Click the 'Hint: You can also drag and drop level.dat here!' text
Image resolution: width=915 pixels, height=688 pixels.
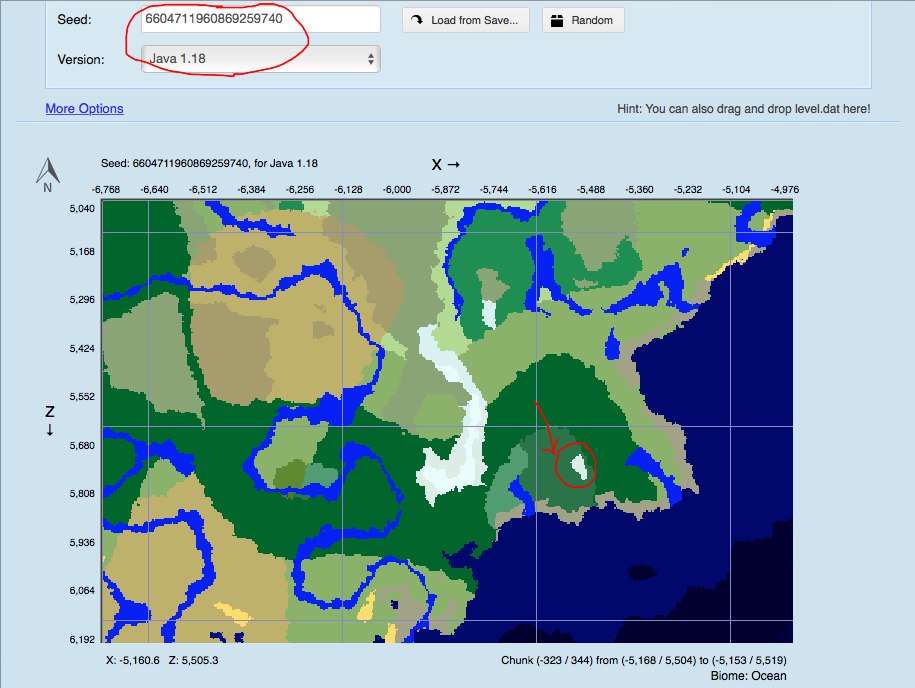tap(743, 109)
